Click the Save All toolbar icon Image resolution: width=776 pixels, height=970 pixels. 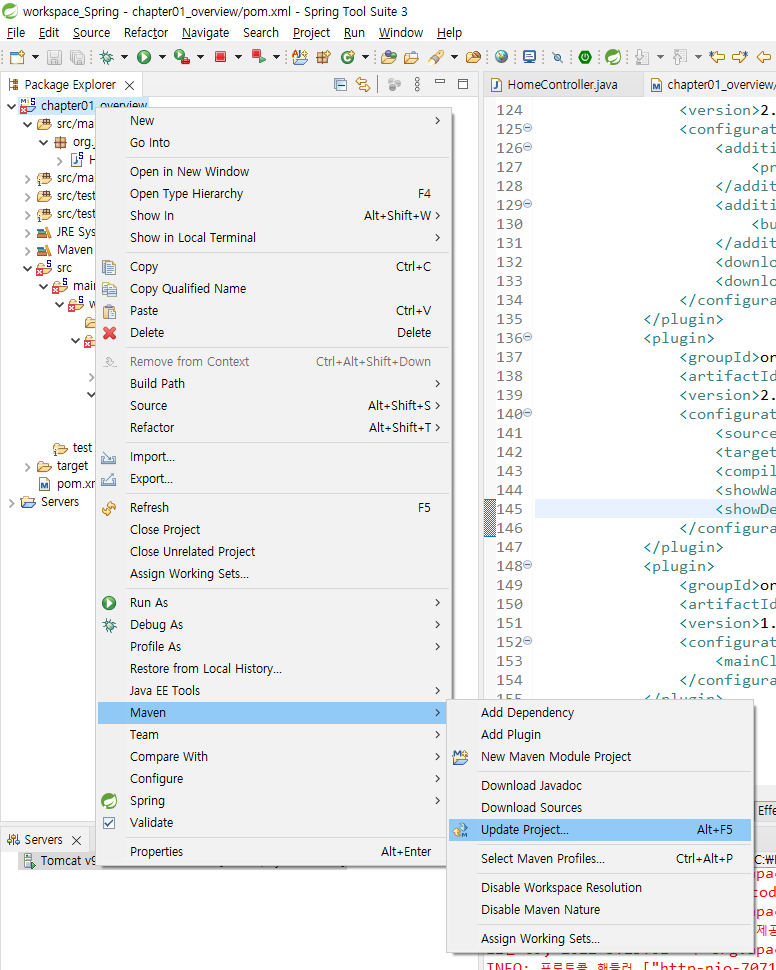[x=77, y=57]
